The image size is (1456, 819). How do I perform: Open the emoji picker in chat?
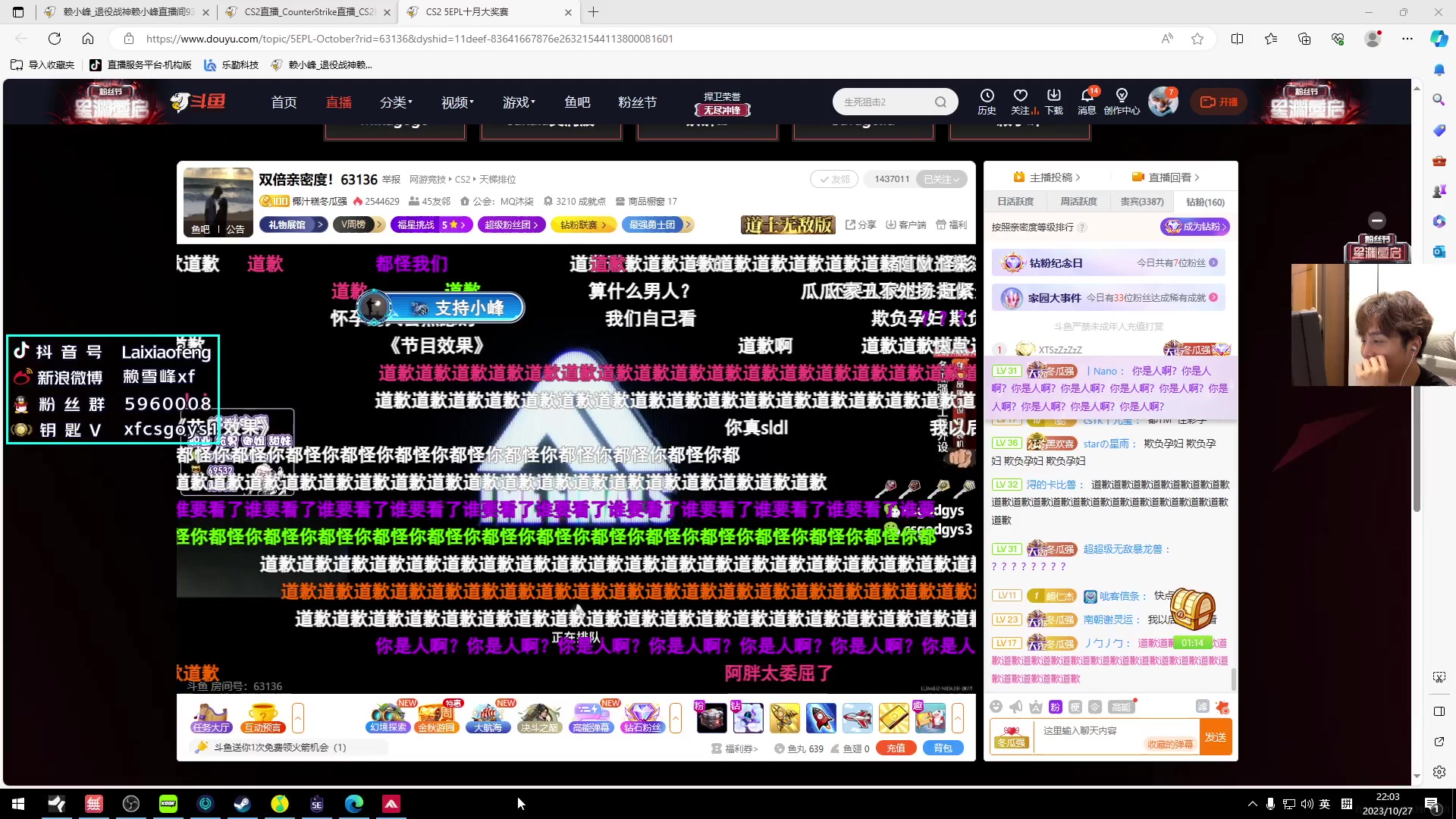pos(996,707)
